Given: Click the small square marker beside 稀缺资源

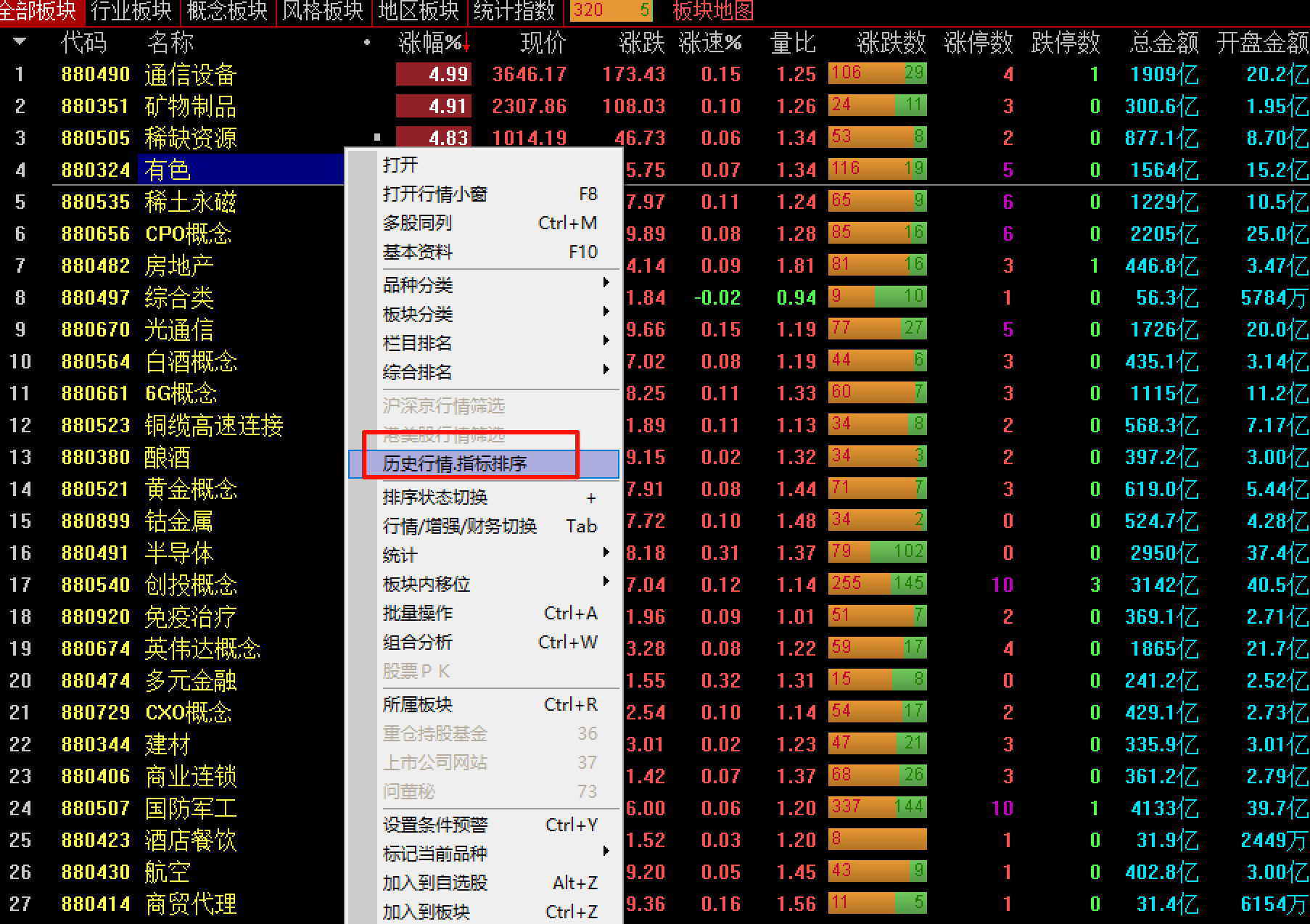Looking at the screenshot, I should pyautogui.click(x=377, y=137).
